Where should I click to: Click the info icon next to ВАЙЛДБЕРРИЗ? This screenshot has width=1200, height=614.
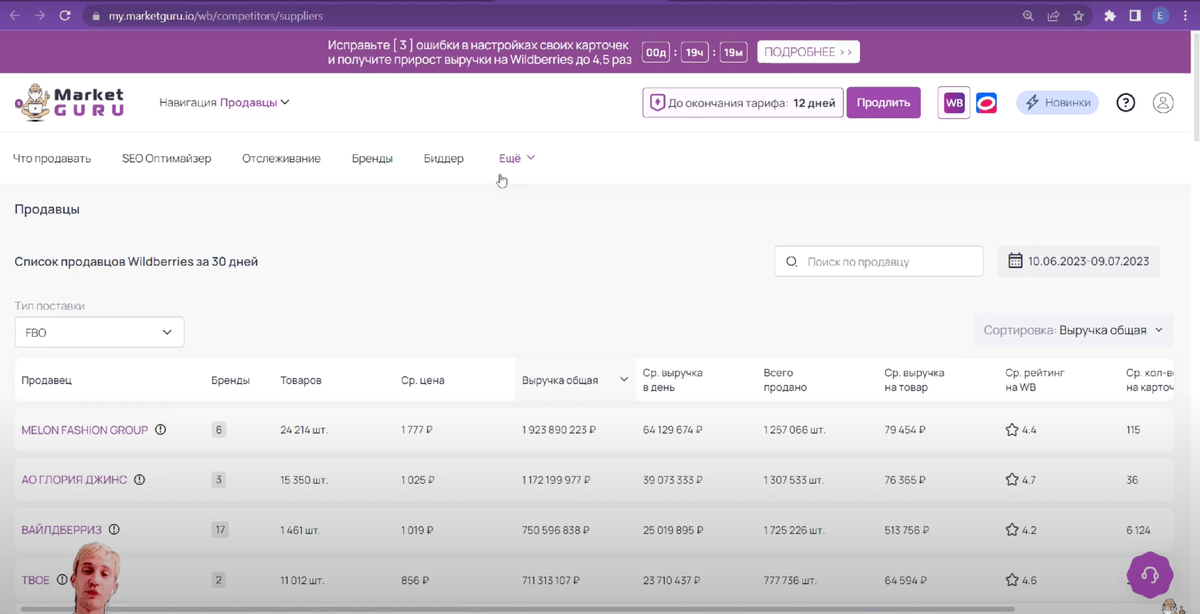[x=114, y=530]
